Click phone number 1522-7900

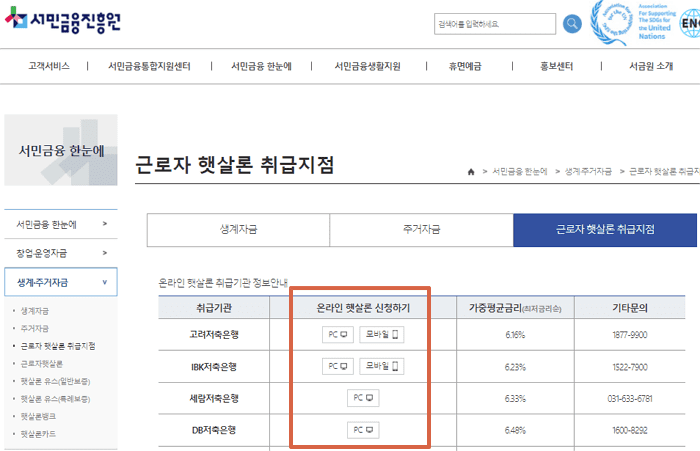click(x=630, y=367)
